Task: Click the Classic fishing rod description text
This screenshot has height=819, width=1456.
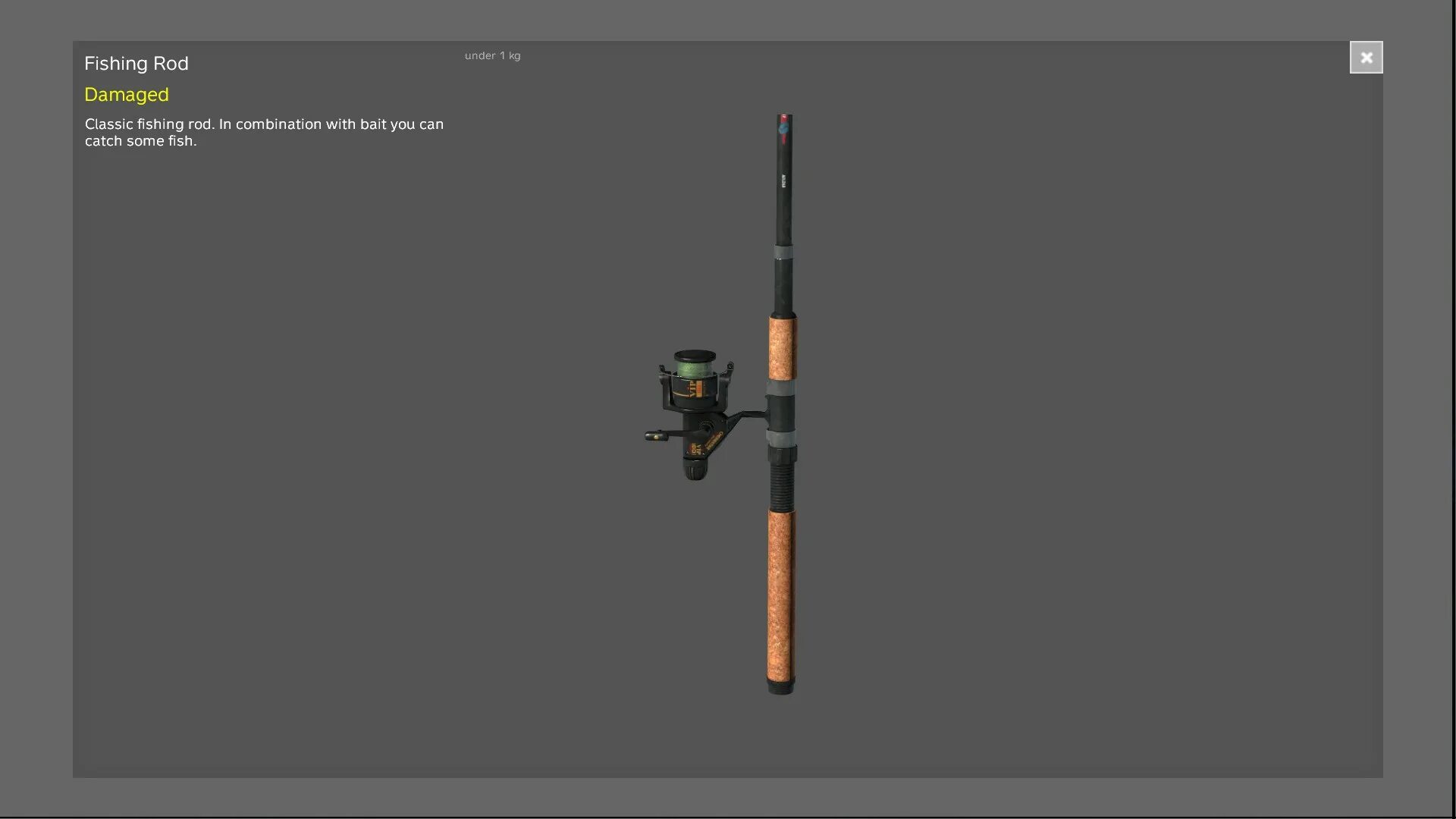Action: [x=263, y=132]
